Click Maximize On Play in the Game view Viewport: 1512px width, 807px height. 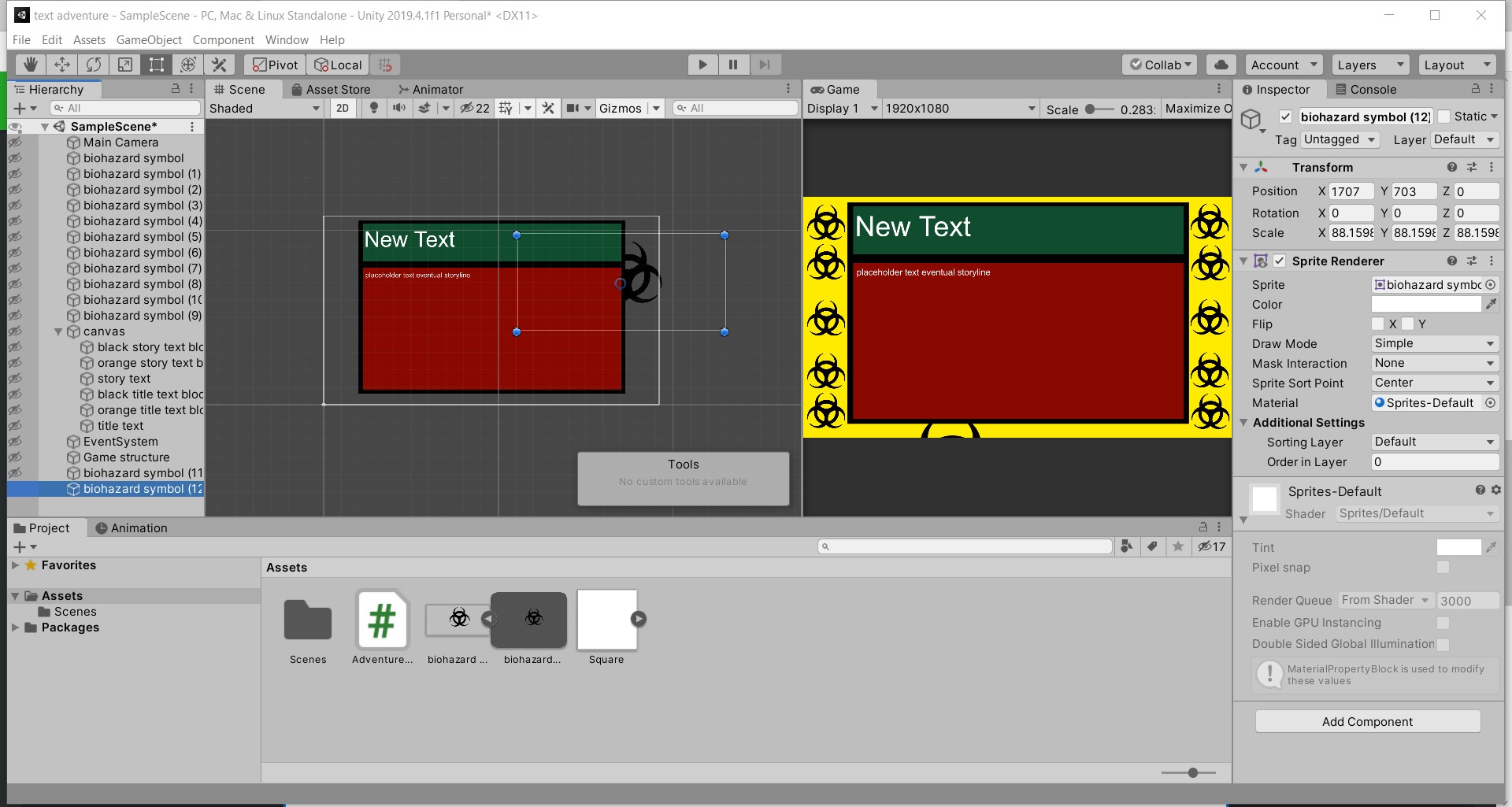[1197, 108]
